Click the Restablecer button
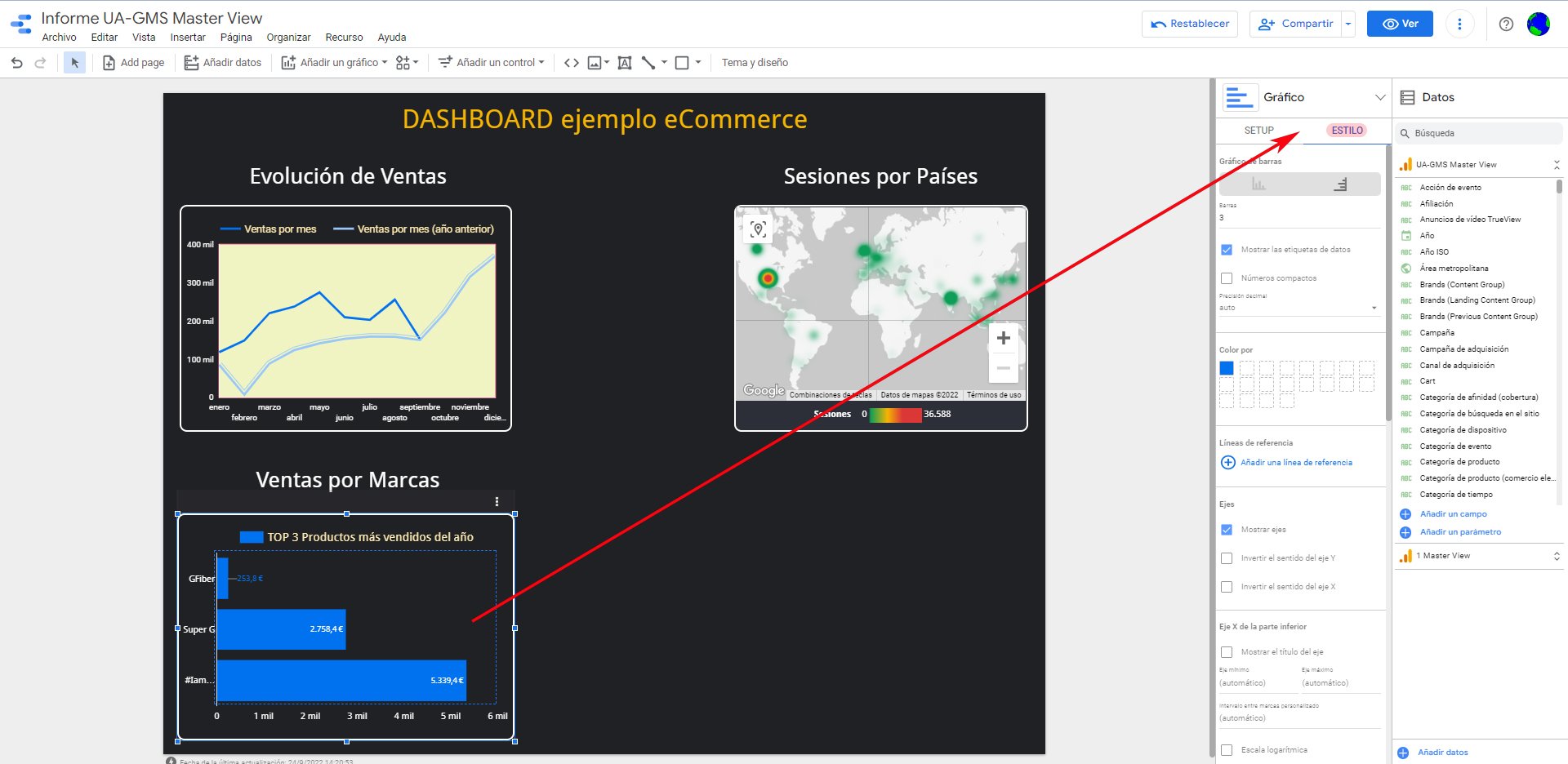This screenshot has height=764, width=1568. [1190, 24]
